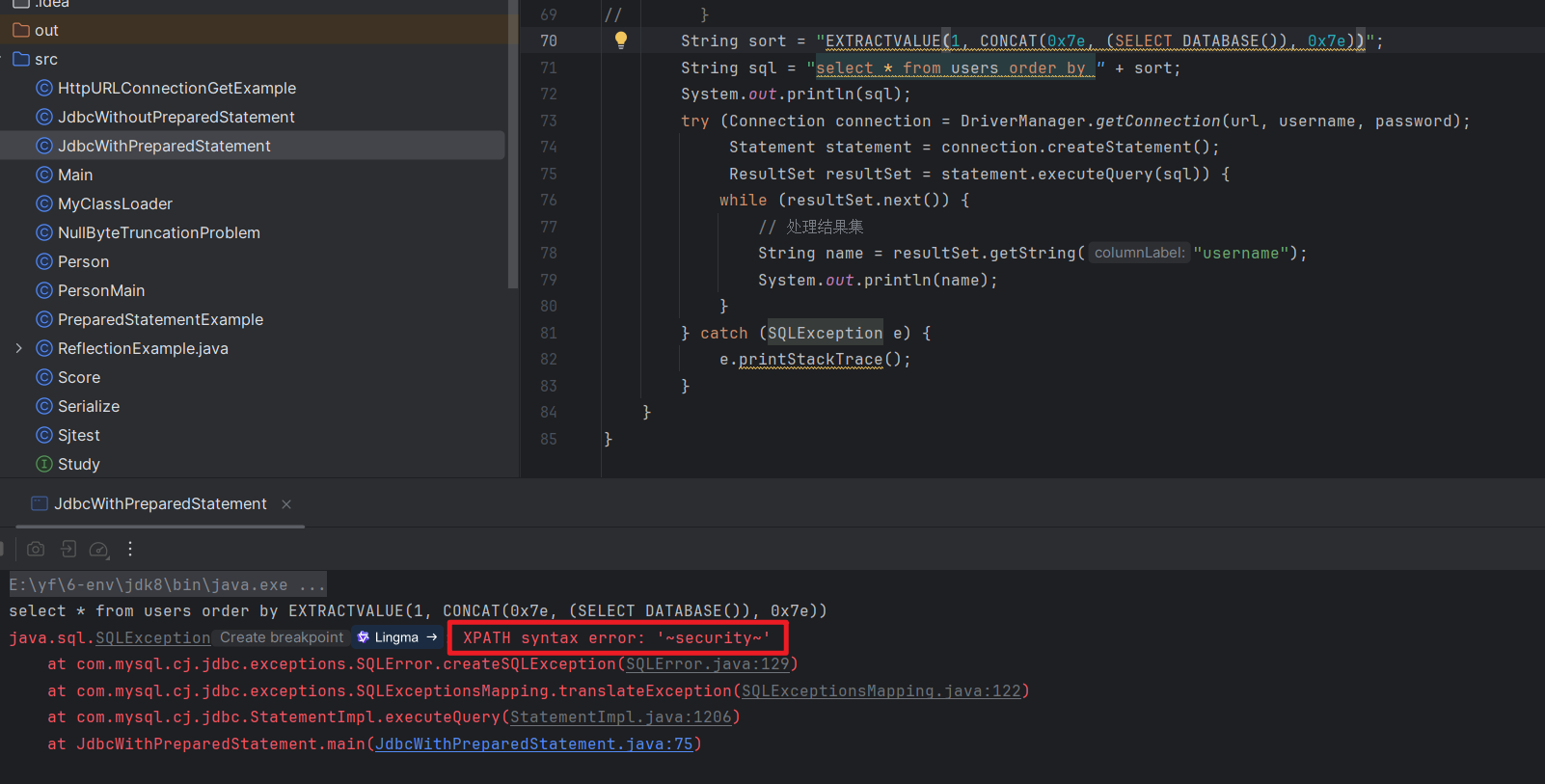The height and width of the screenshot is (784, 1545).
Task: Click the src folder icon
Action: [x=21, y=59]
